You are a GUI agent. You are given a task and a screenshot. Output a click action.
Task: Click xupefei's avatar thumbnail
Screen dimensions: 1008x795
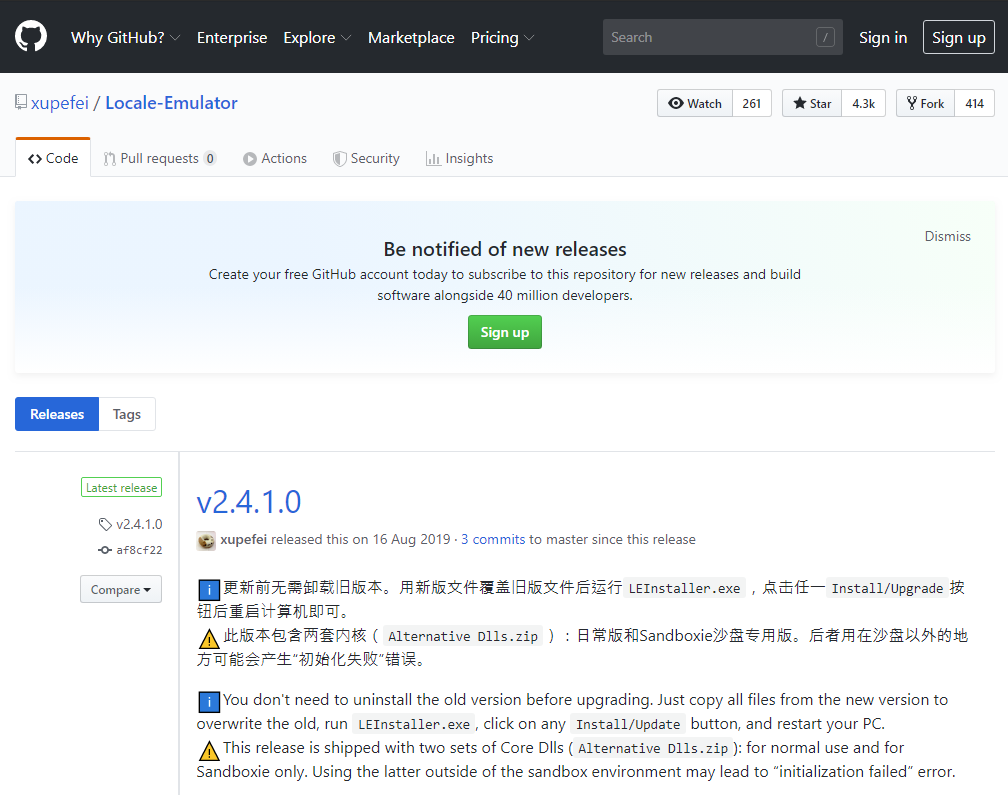[x=206, y=540]
